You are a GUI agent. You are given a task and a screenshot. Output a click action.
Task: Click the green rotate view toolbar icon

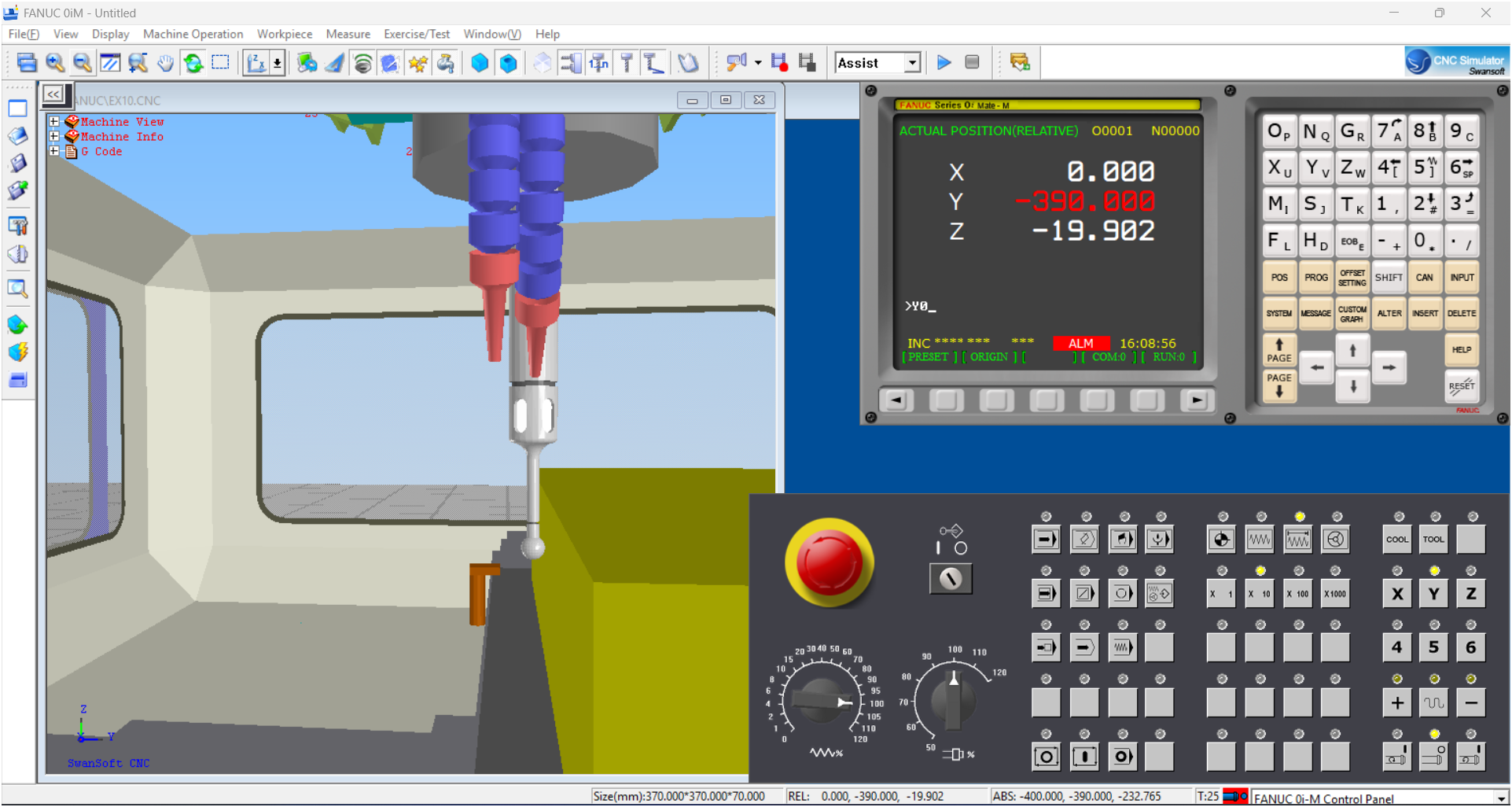click(193, 63)
